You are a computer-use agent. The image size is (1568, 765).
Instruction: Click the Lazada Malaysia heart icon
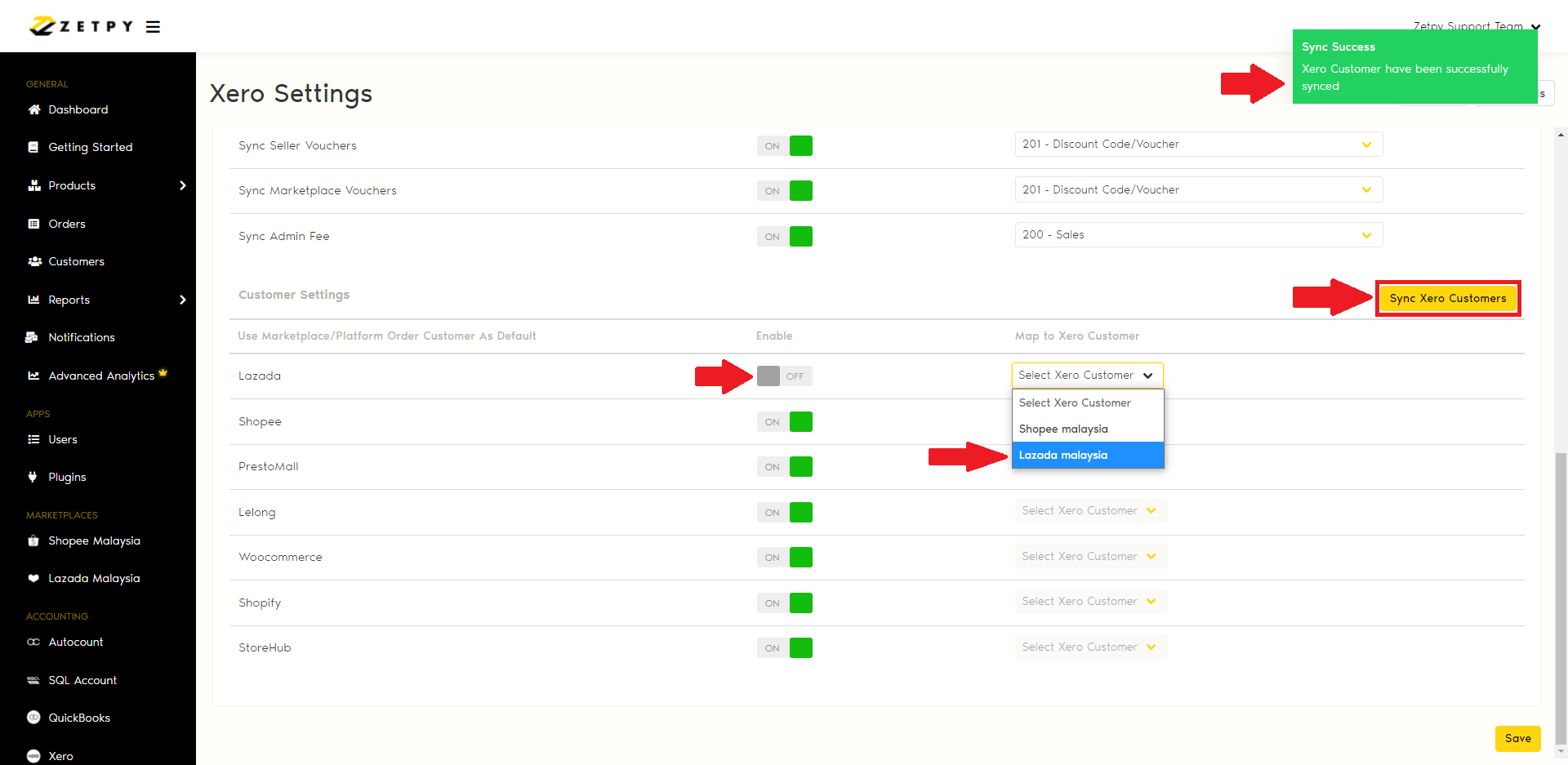[x=33, y=578]
